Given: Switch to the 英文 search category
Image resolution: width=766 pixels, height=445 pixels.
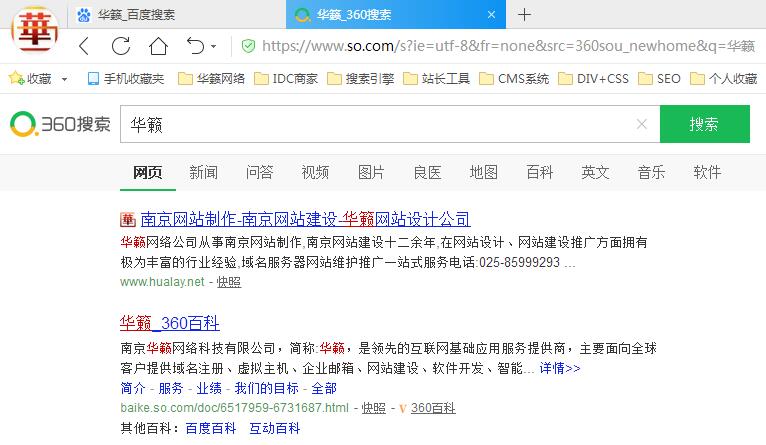Looking at the screenshot, I should click(x=596, y=172).
